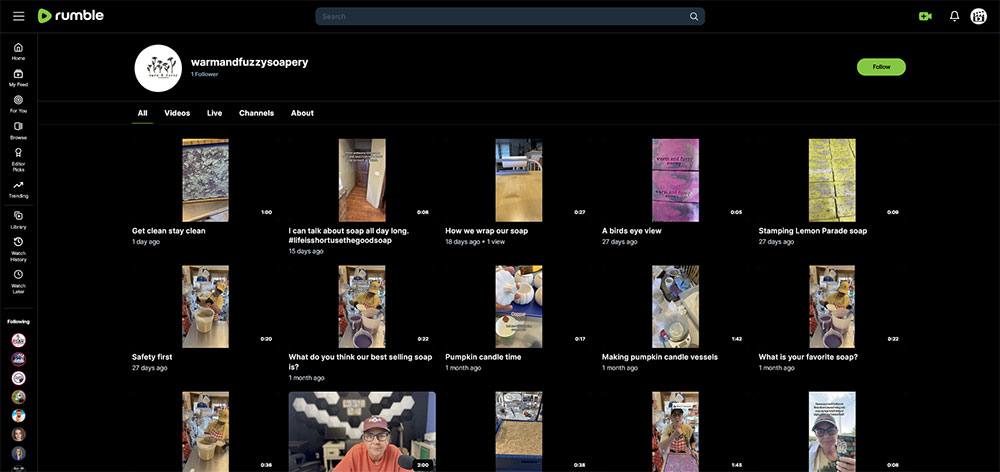Viewport: 1000px width, 472px height.
Task: Click the Get clean stay clean thumbnail
Action: tap(205, 181)
